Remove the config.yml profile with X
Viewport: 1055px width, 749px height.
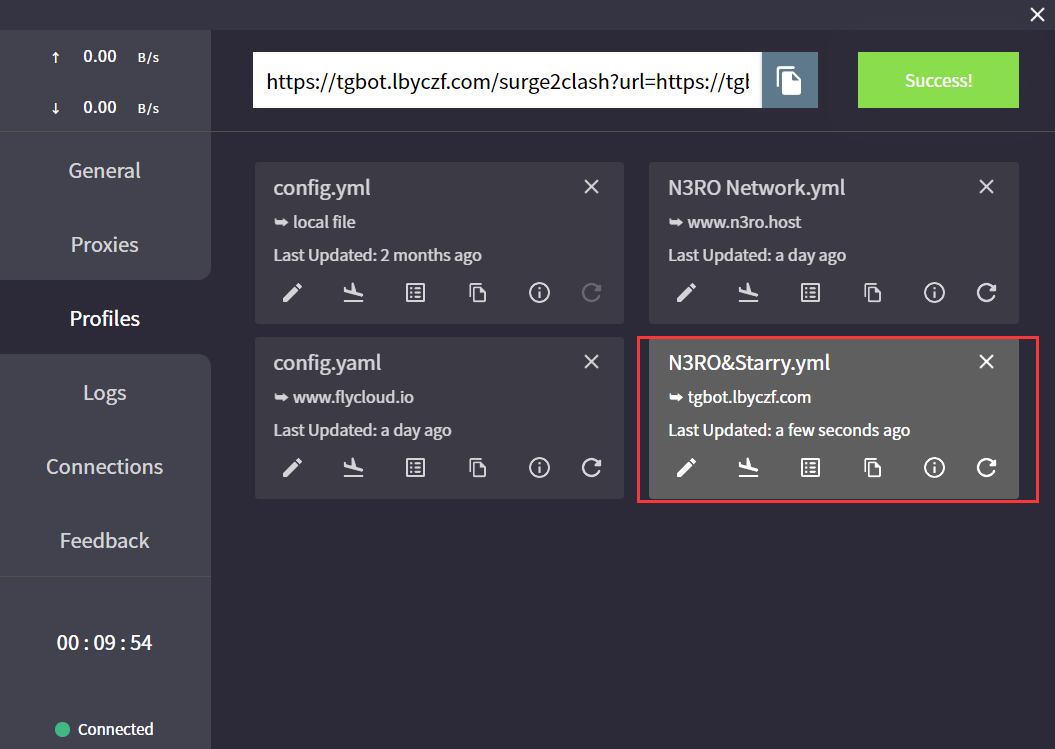tap(591, 187)
